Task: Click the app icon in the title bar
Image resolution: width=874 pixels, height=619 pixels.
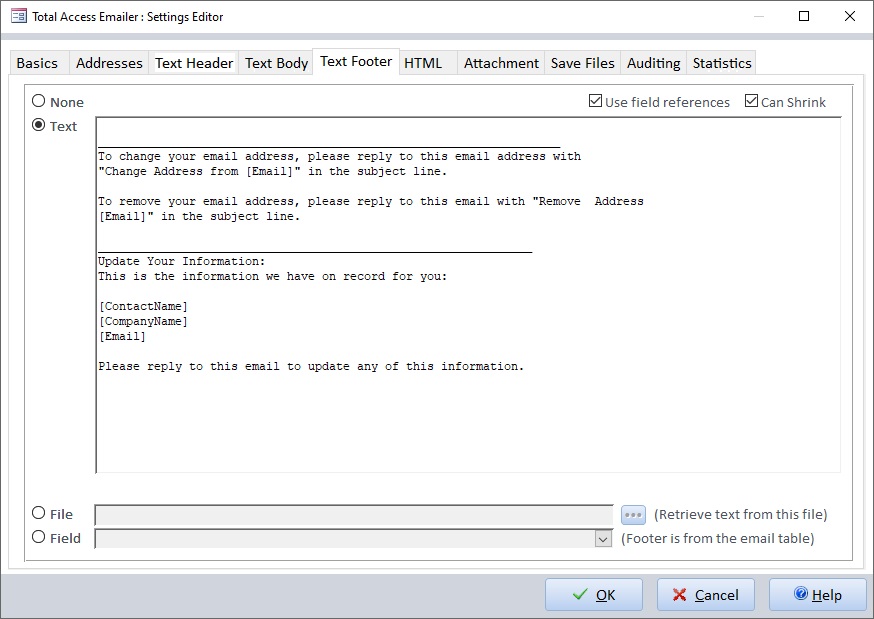Action: [18, 16]
